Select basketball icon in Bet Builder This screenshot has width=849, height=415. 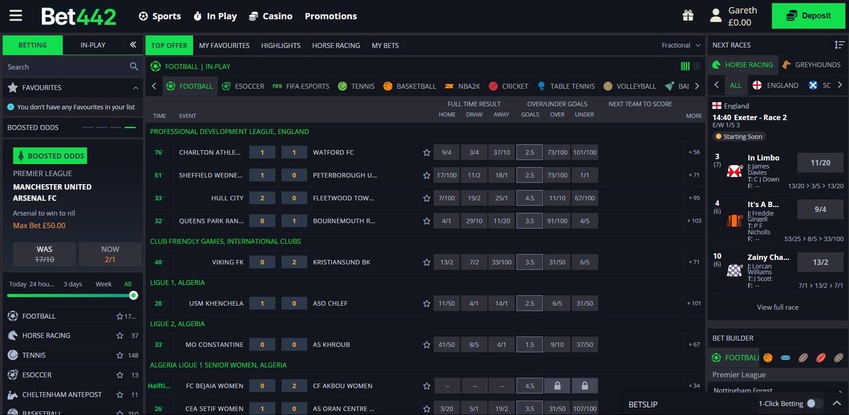pyautogui.click(x=768, y=358)
